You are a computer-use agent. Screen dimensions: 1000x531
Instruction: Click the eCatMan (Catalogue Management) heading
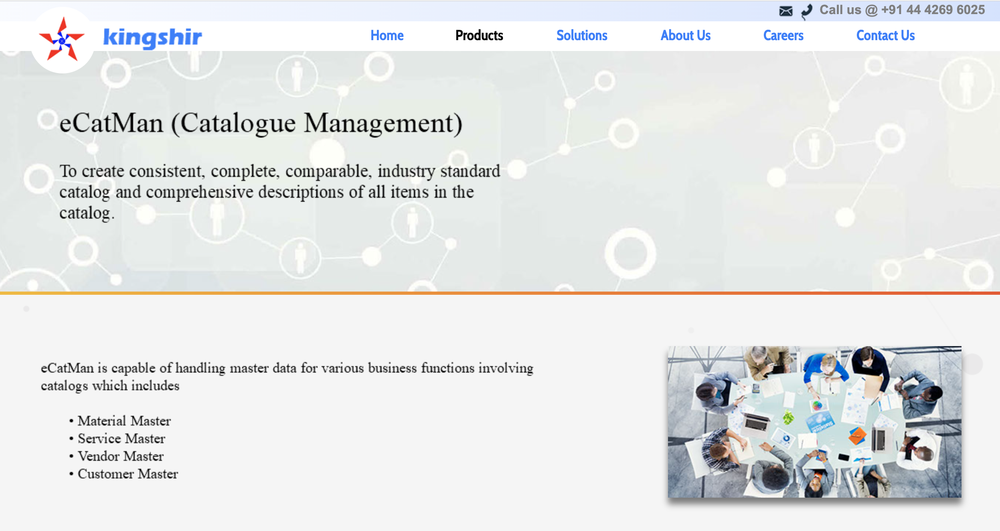tap(261, 123)
